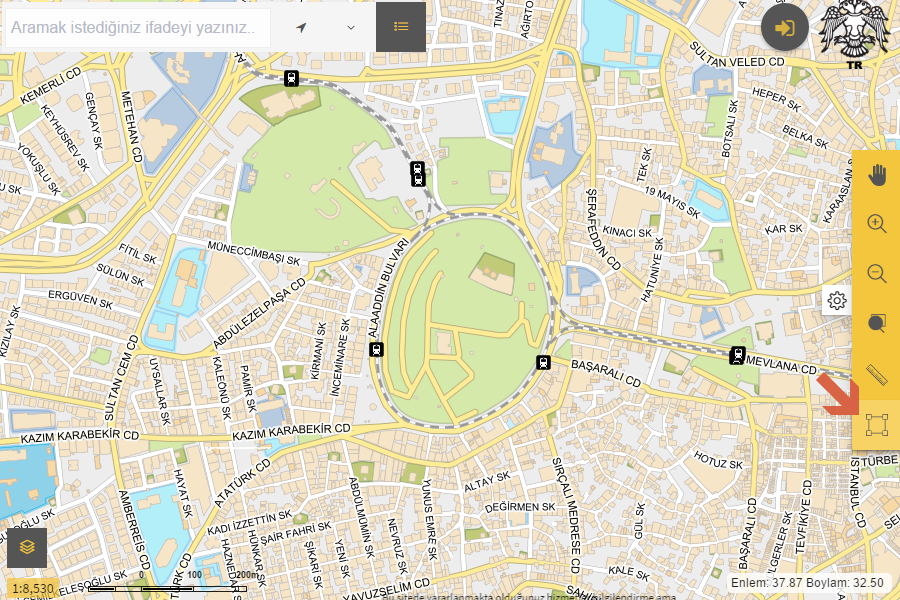Click the zoom out magnifier tool
This screenshot has width=900, height=600.
877,274
